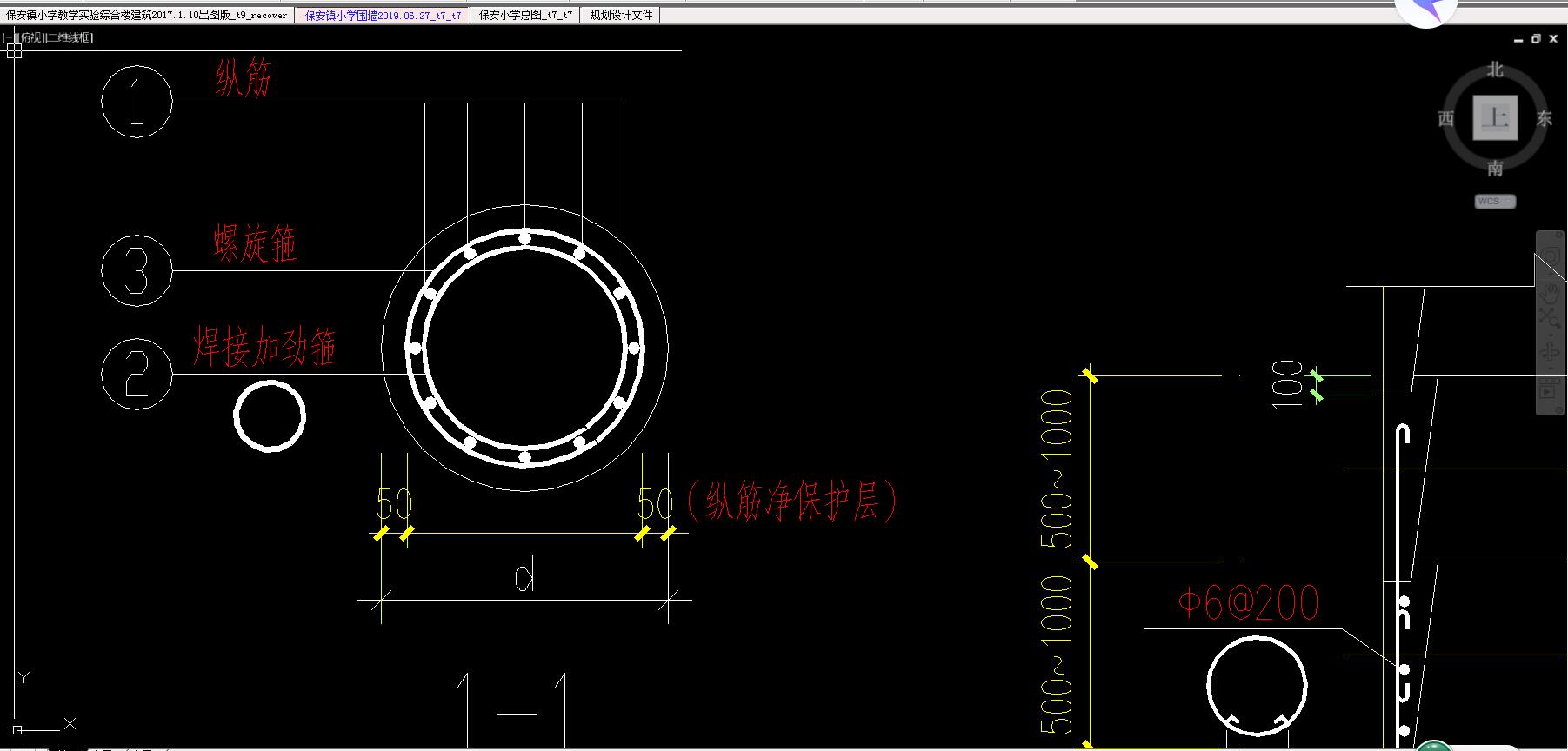This screenshot has width=1568, height=751.
Task: Open the 俯视 view controls menu
Action: pos(30,38)
